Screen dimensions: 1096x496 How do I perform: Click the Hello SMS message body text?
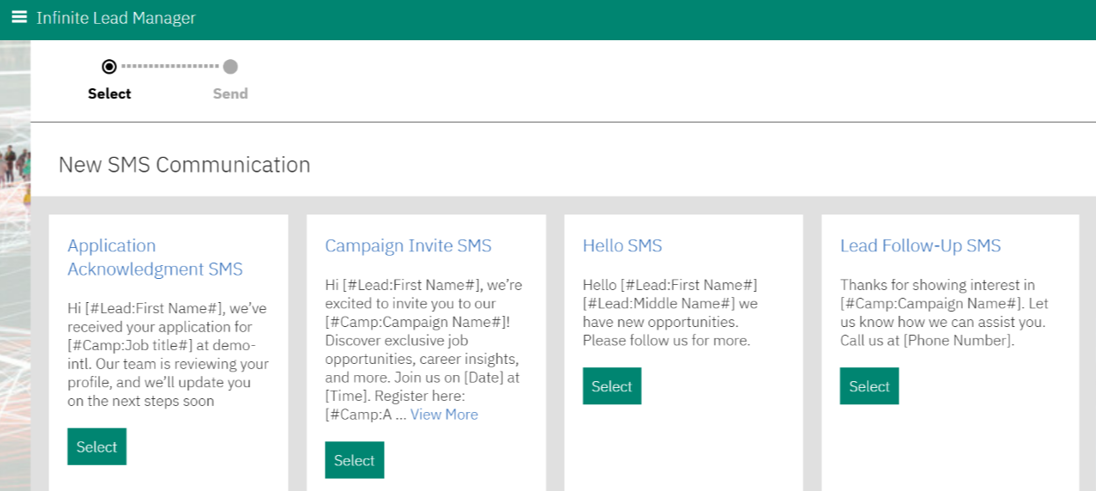671,313
